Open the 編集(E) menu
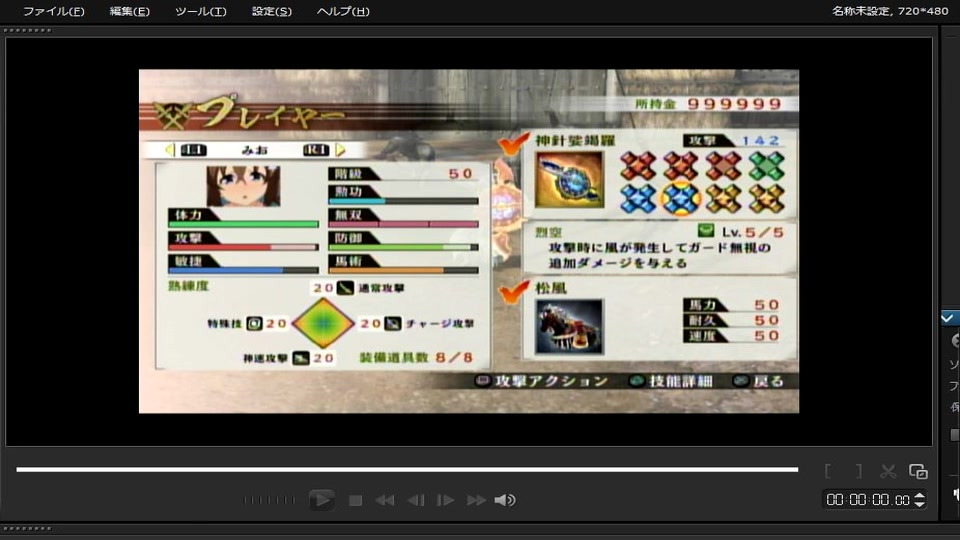 click(x=129, y=11)
